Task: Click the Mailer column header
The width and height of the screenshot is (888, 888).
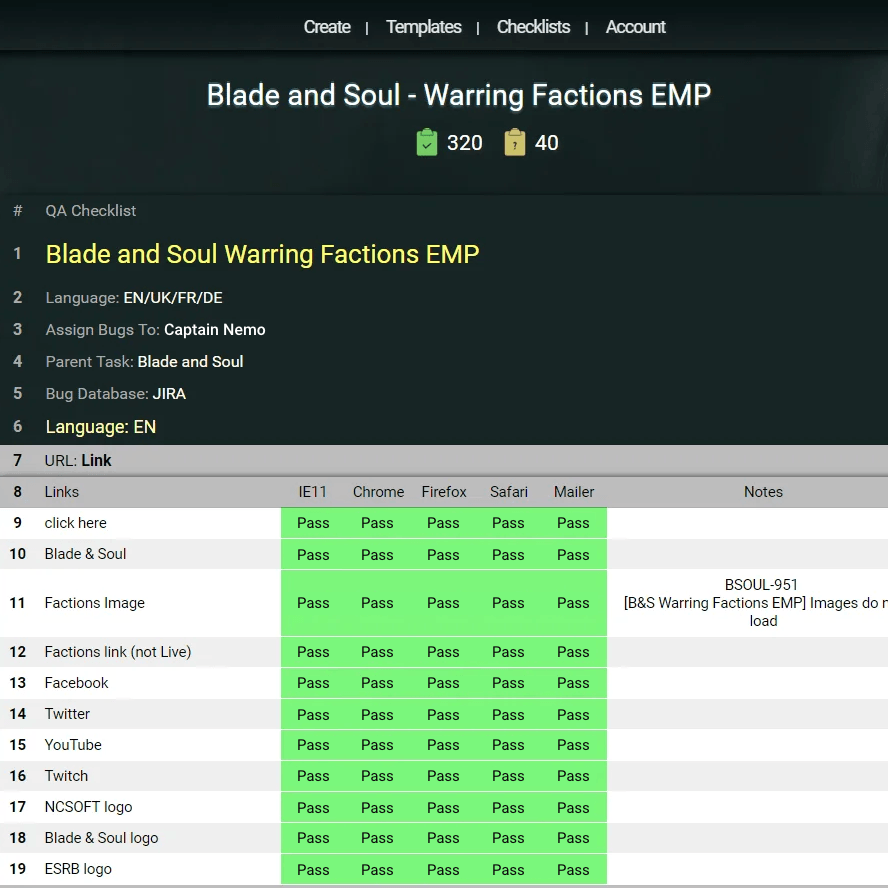Action: [x=574, y=492]
